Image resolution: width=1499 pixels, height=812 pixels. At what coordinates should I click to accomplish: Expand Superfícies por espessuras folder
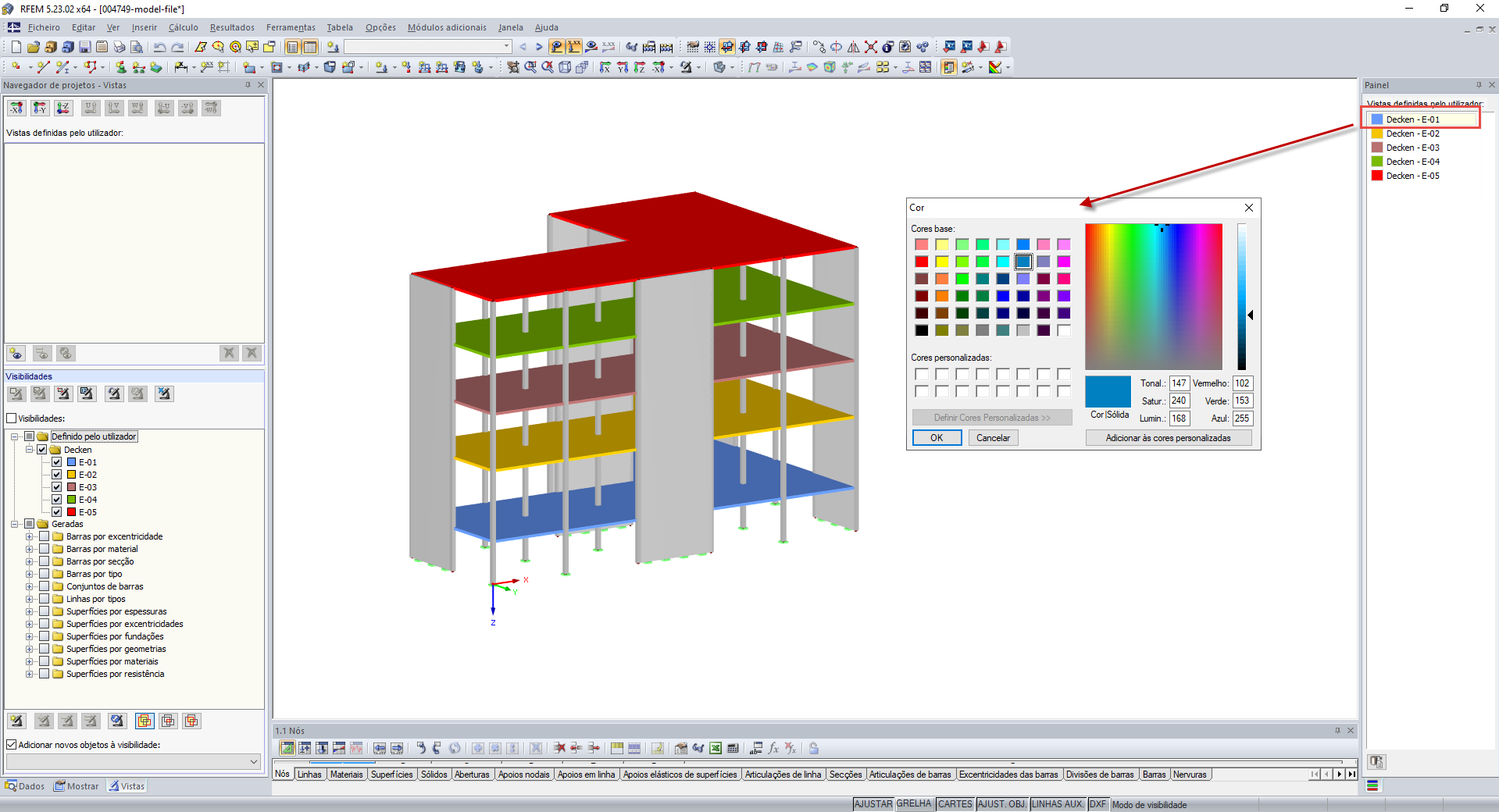(x=30, y=611)
